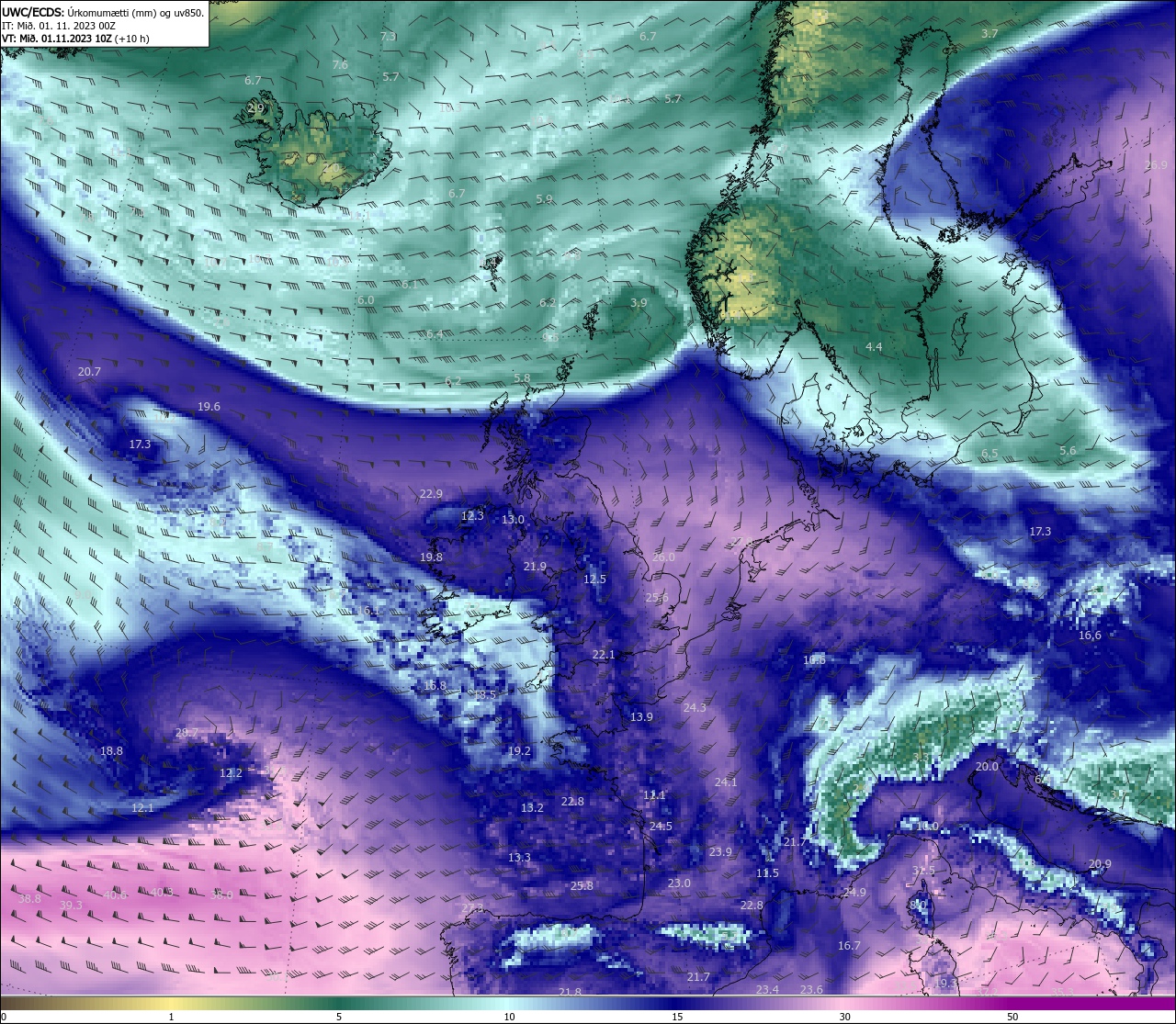Click the 30 tick on the colorbar
This screenshot has height=1024, width=1176.
tap(844, 1017)
